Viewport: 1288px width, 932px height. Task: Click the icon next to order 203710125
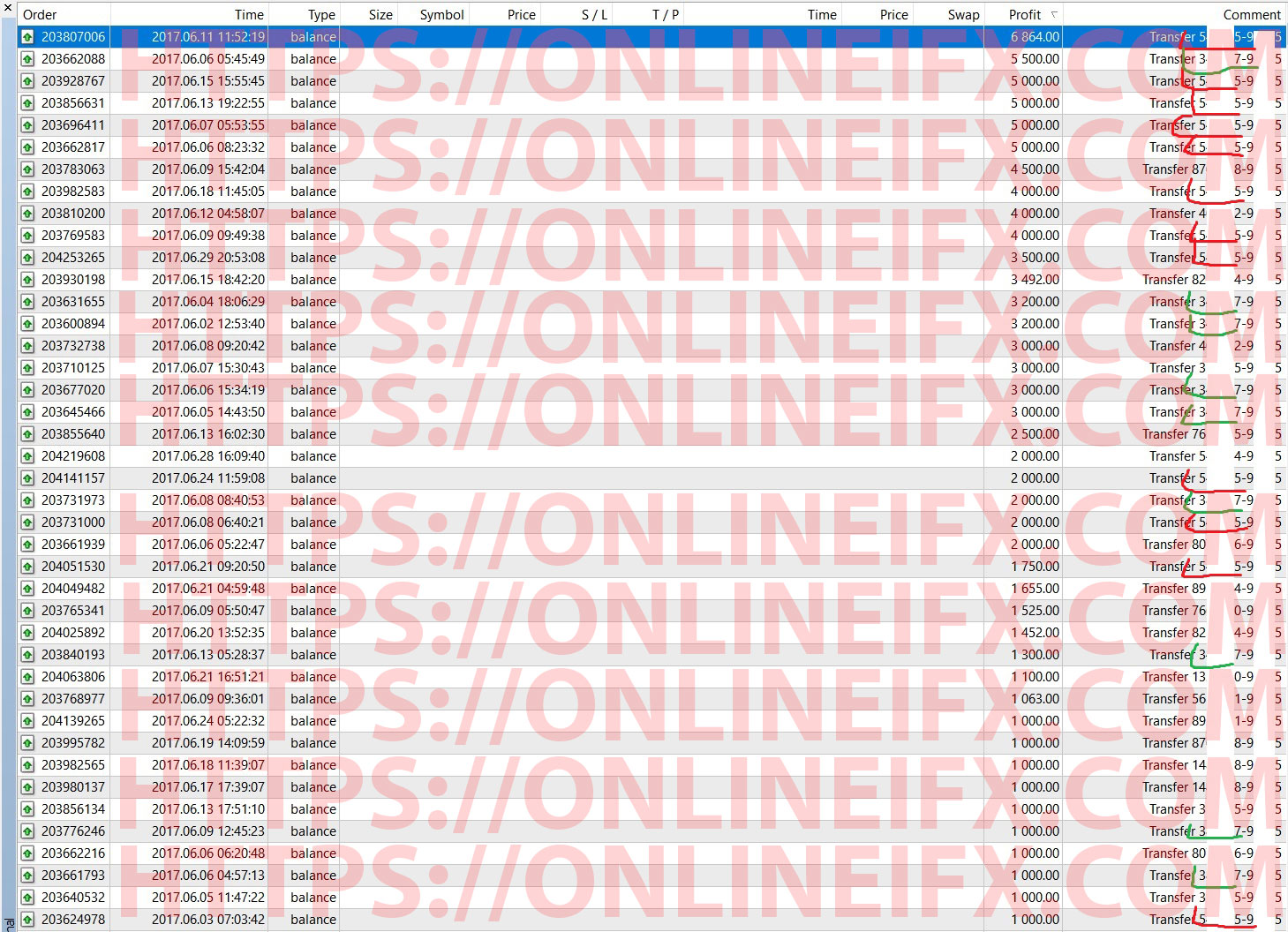click(x=28, y=368)
